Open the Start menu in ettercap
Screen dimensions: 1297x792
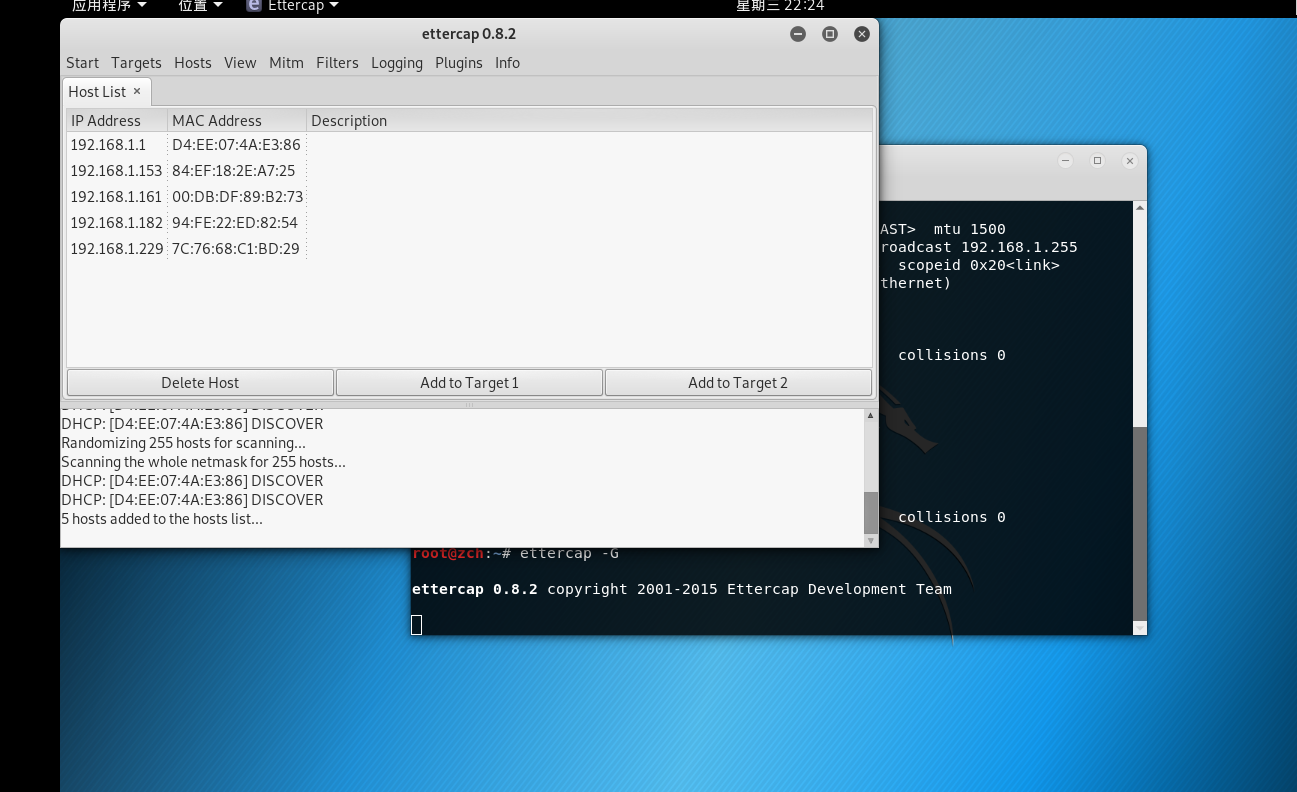point(82,62)
